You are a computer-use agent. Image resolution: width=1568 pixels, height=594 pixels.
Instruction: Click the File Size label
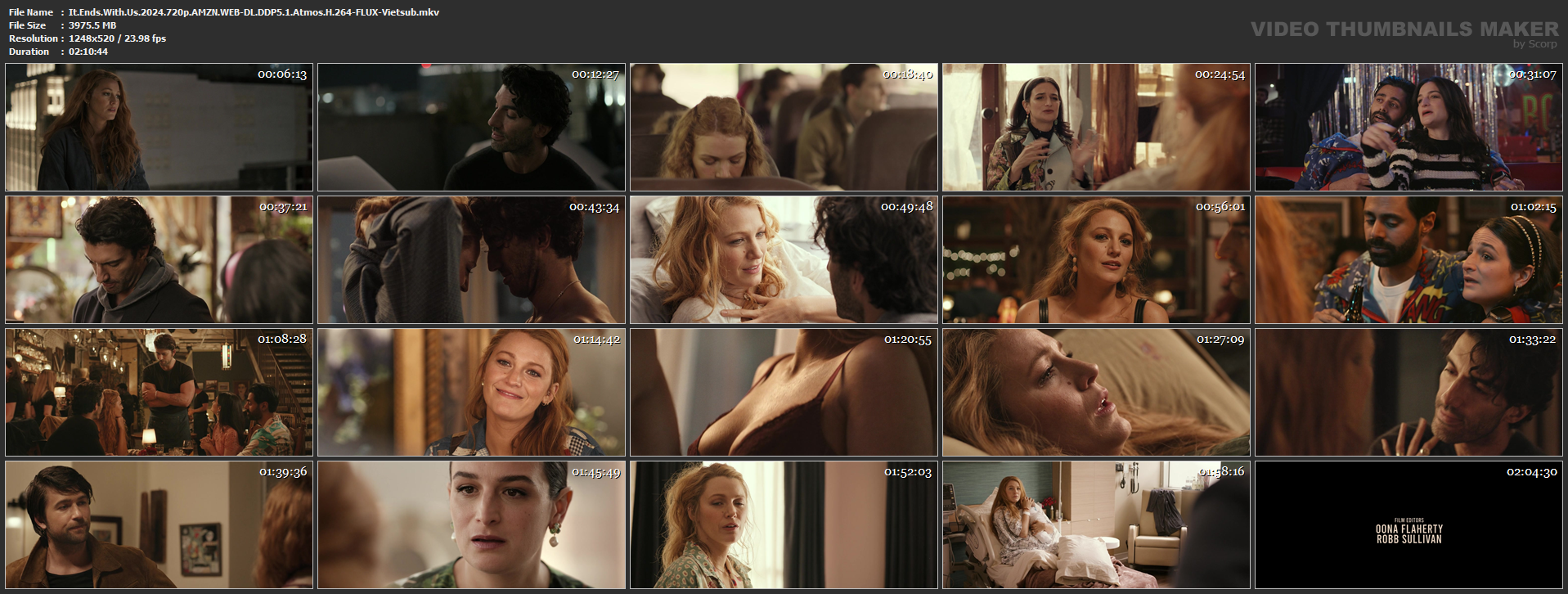(28, 25)
